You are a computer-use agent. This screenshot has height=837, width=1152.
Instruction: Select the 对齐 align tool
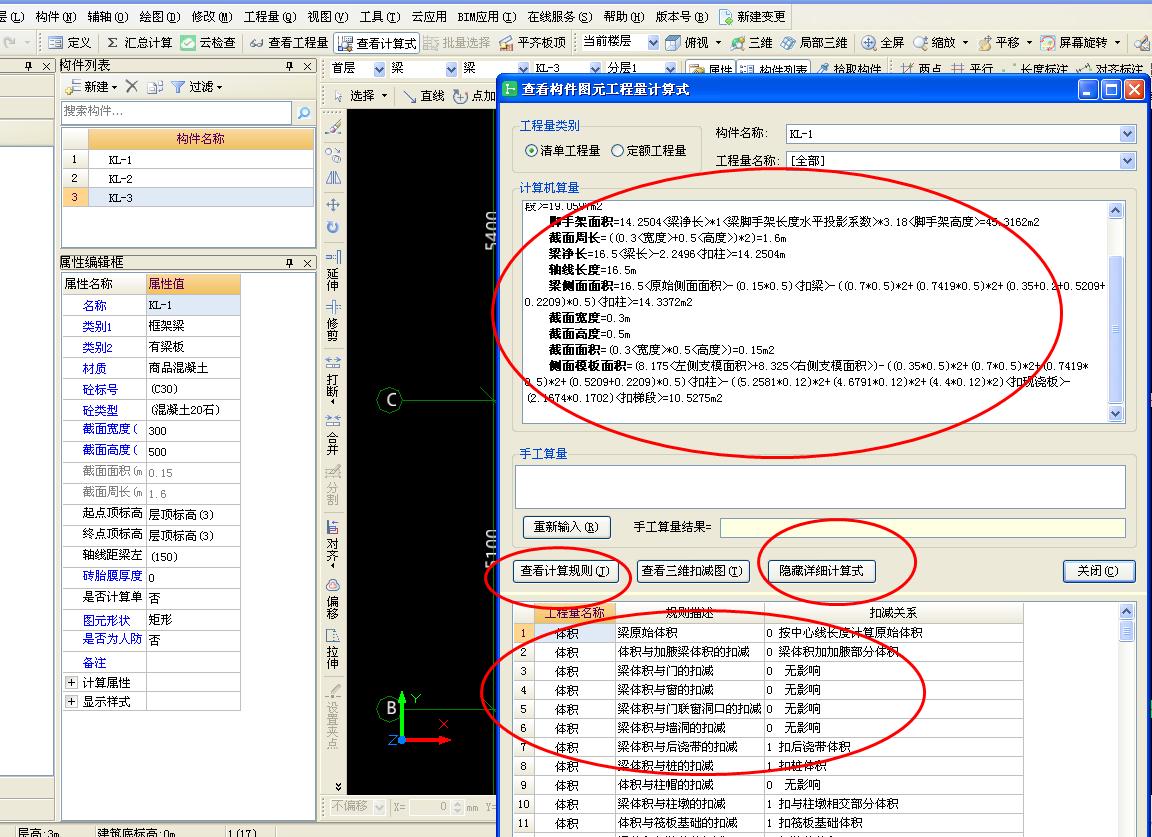click(333, 544)
